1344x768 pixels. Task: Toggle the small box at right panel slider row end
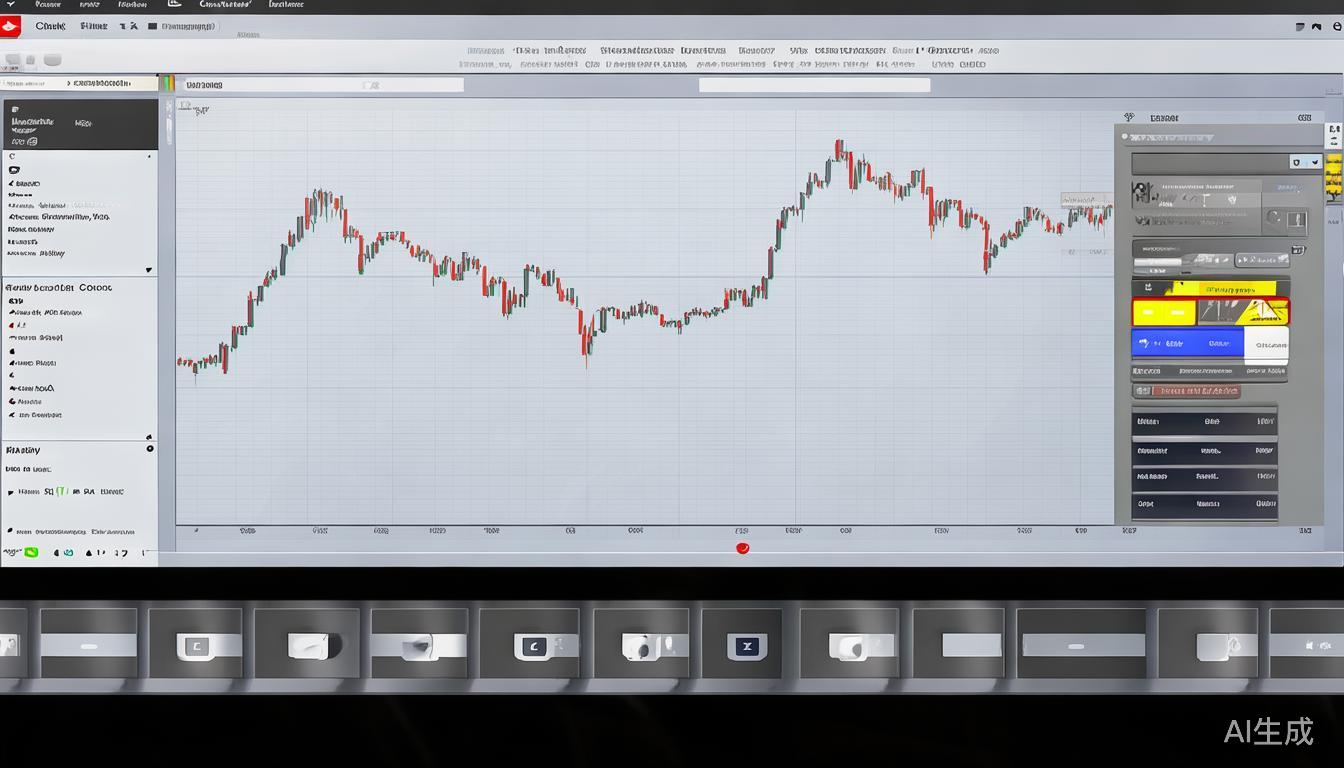click(1298, 250)
